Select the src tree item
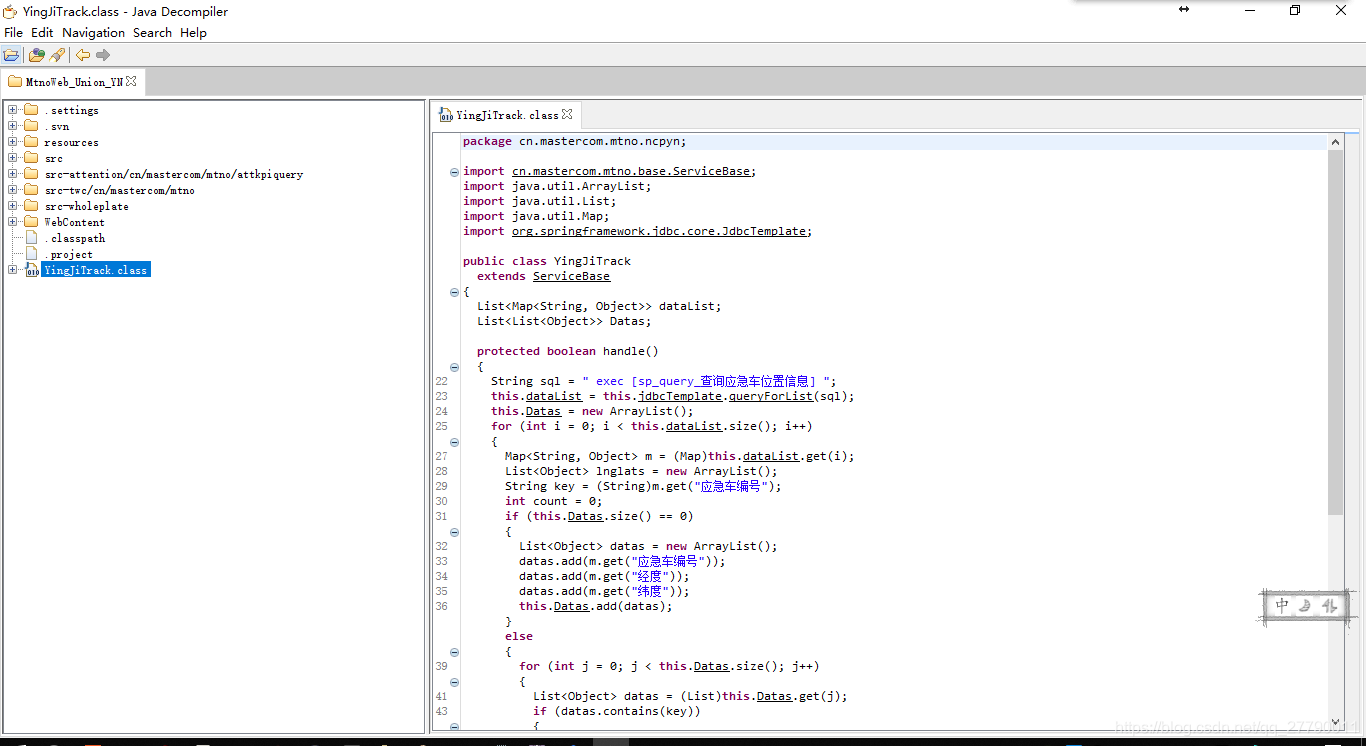Viewport: 1366px width, 746px height. (53, 158)
